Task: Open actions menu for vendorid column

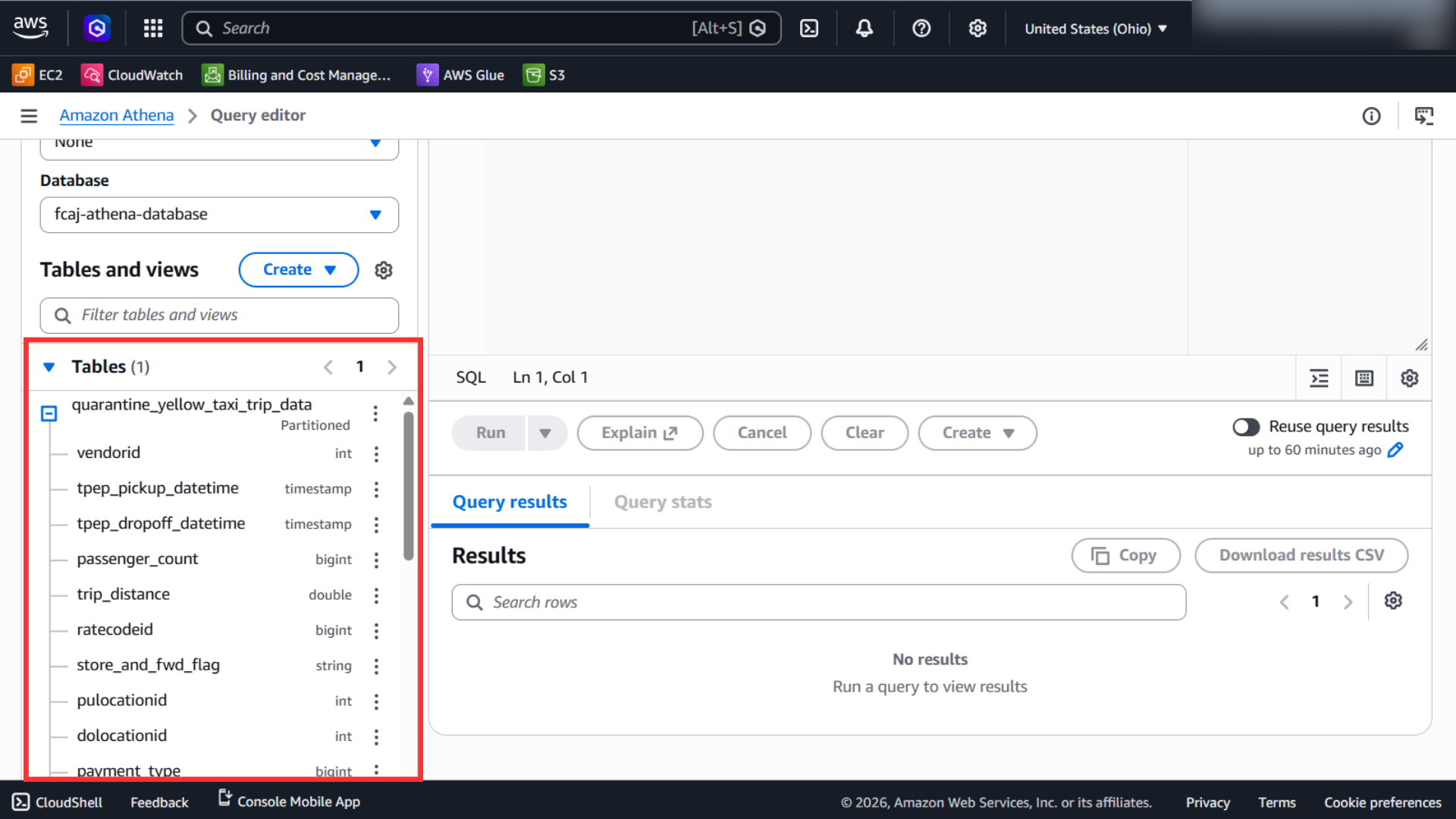Action: tap(376, 453)
